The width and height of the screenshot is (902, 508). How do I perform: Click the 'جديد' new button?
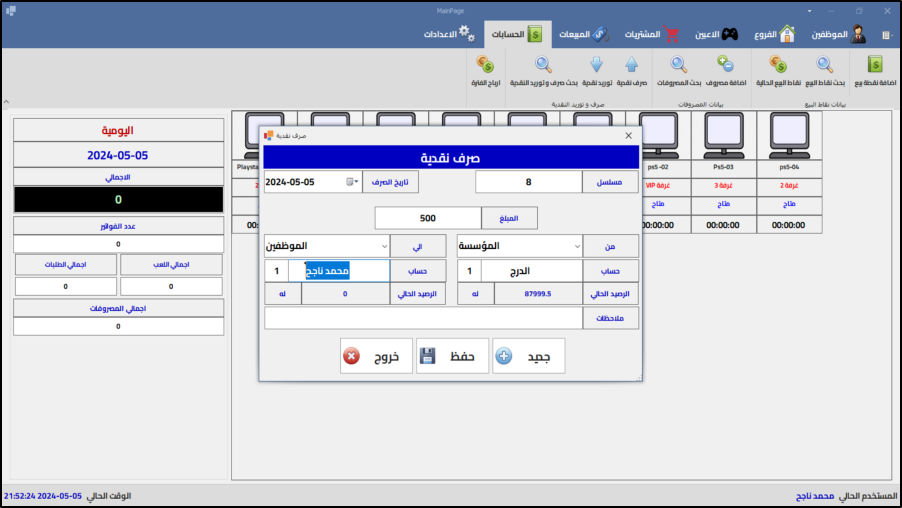[x=529, y=356]
